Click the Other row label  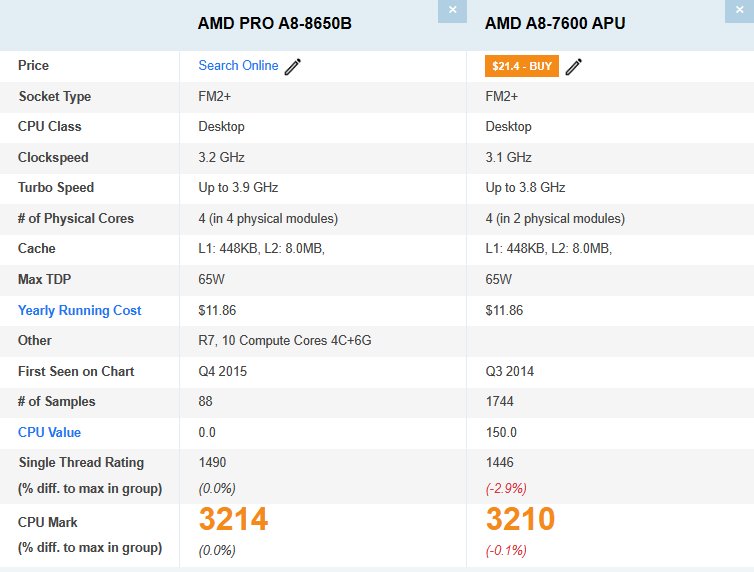(35, 340)
